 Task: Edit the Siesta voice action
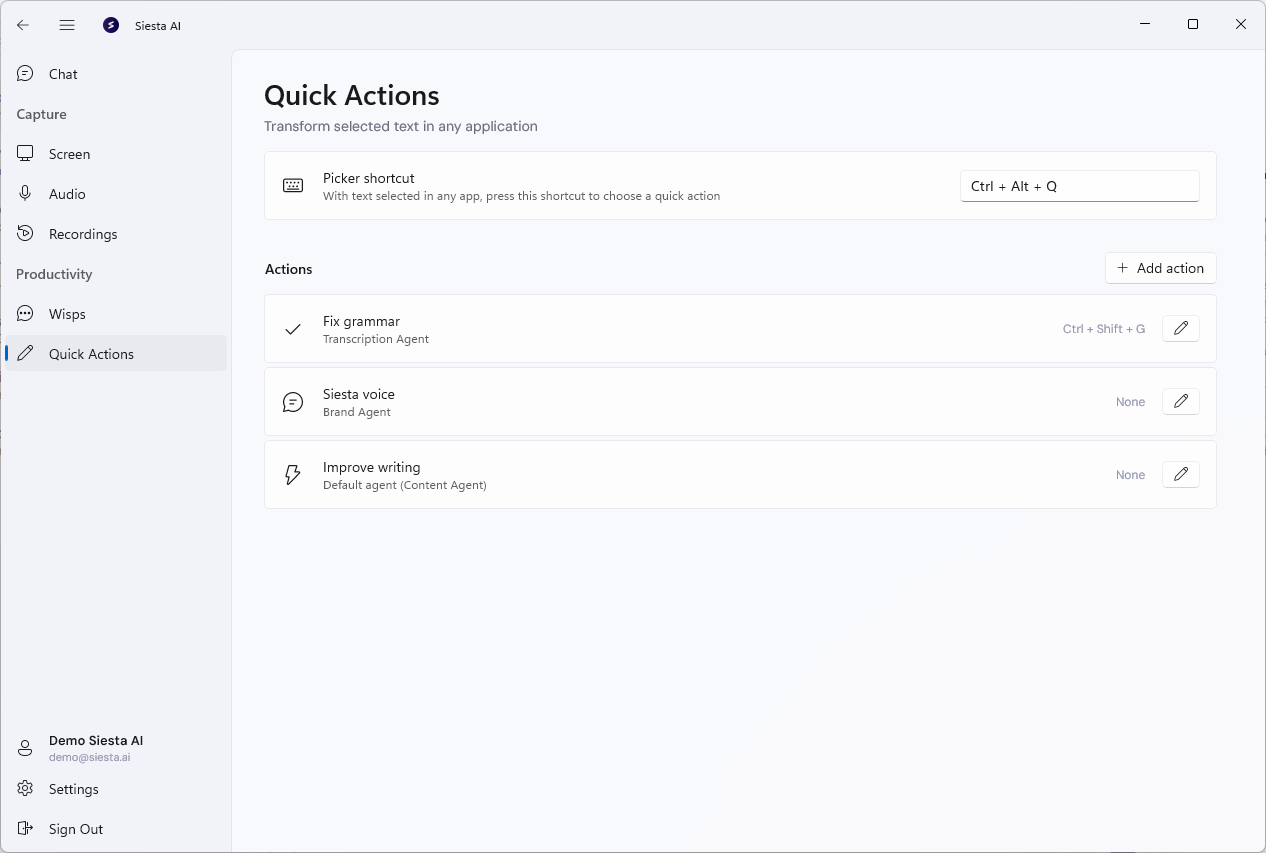1181,402
